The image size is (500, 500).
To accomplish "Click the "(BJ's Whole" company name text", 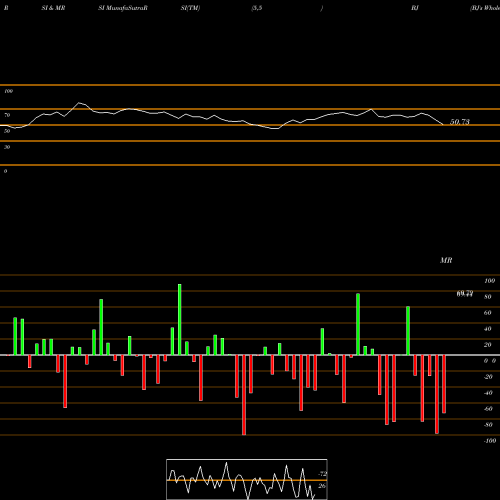I will pyautogui.click(x=485, y=8).
